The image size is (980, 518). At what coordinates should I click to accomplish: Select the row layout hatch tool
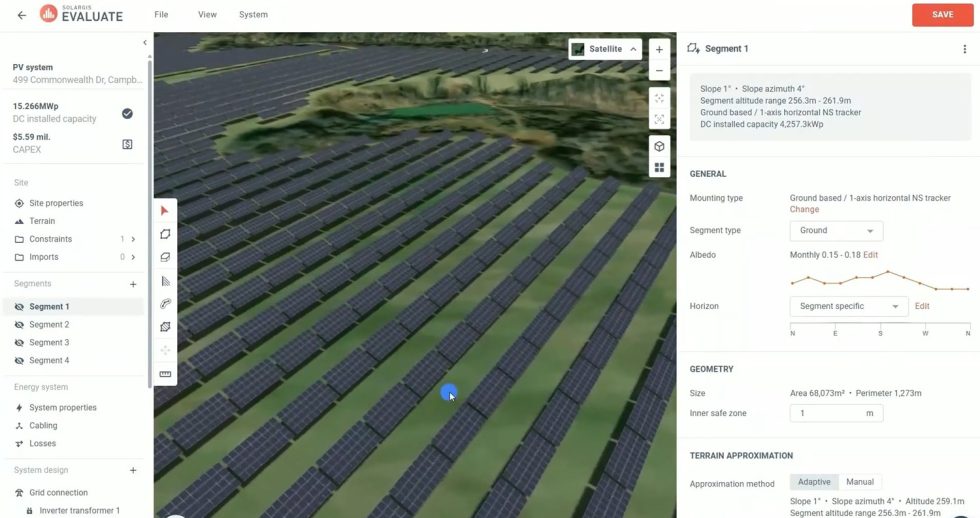(165, 281)
